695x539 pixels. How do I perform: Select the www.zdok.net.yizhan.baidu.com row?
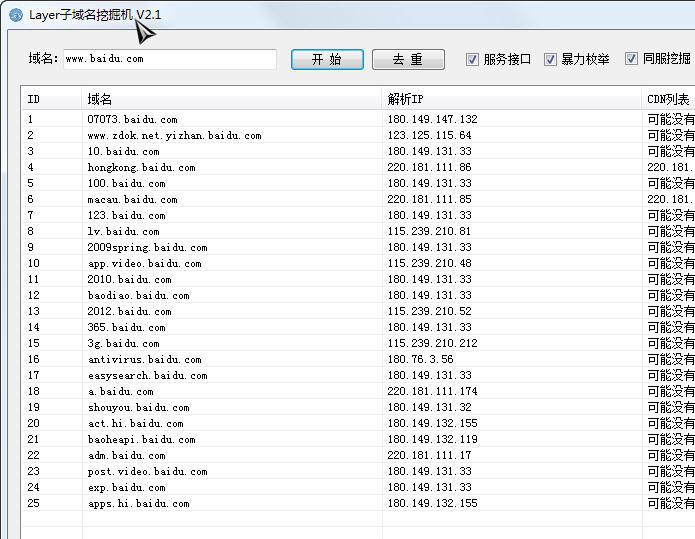(174, 136)
